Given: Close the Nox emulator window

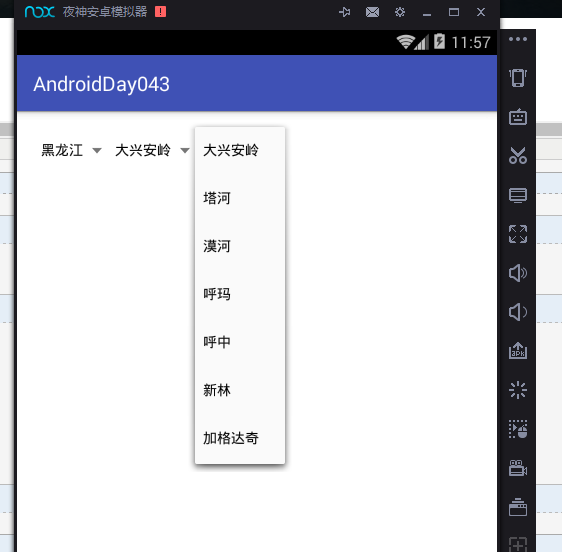Looking at the screenshot, I should (481, 12).
